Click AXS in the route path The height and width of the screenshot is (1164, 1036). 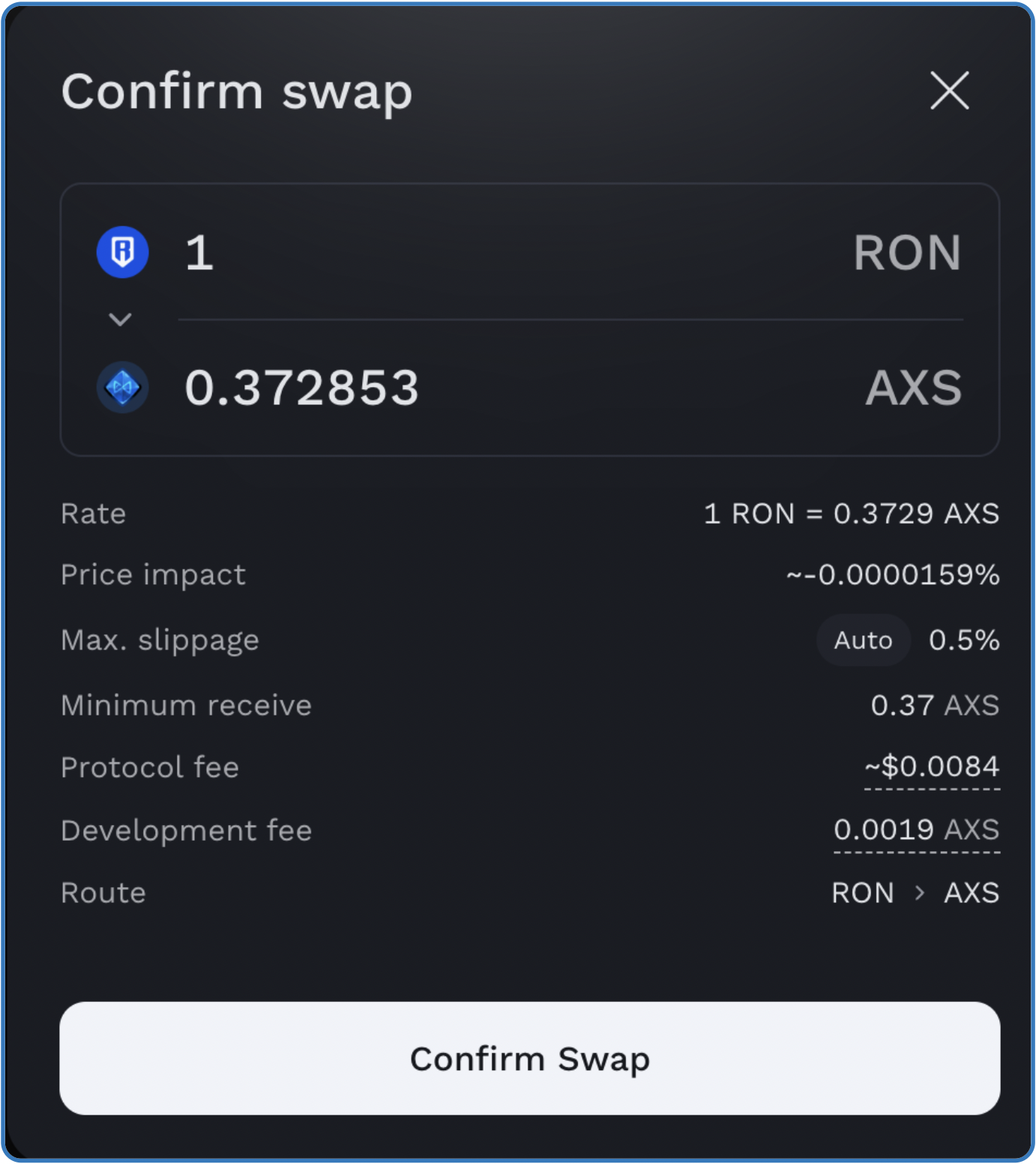coord(972,892)
